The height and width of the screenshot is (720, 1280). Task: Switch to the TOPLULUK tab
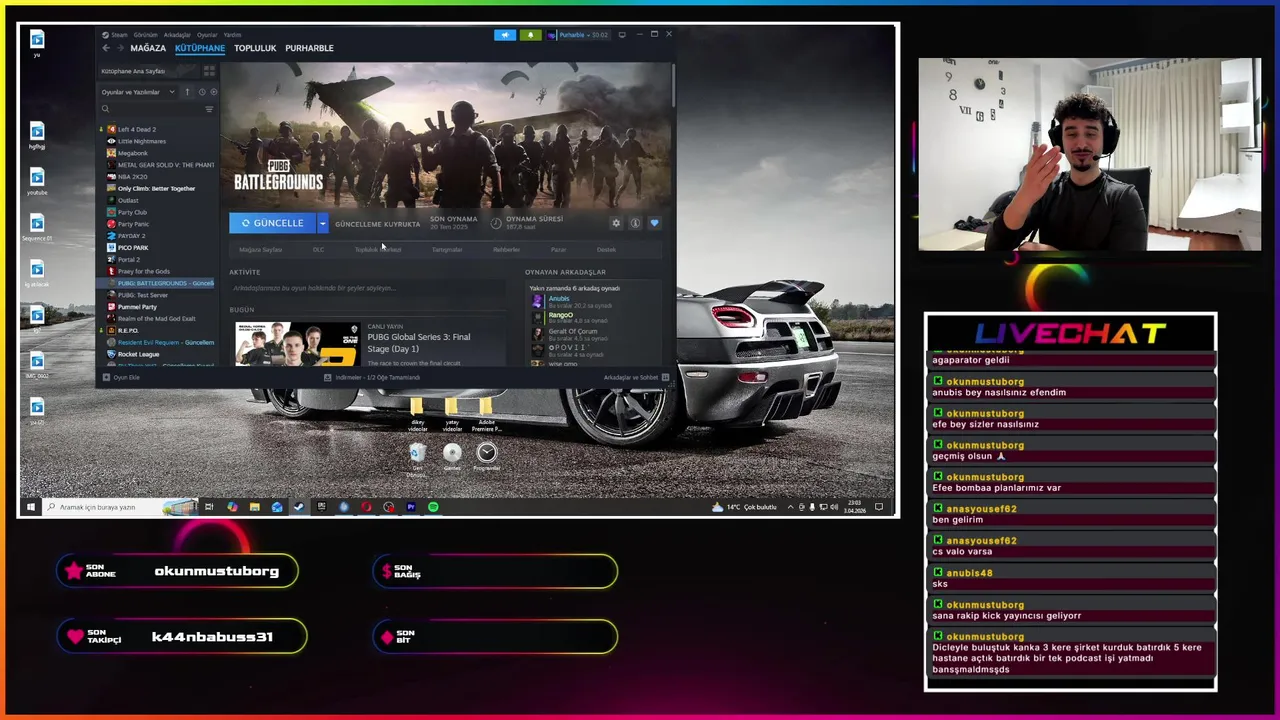[x=255, y=48]
